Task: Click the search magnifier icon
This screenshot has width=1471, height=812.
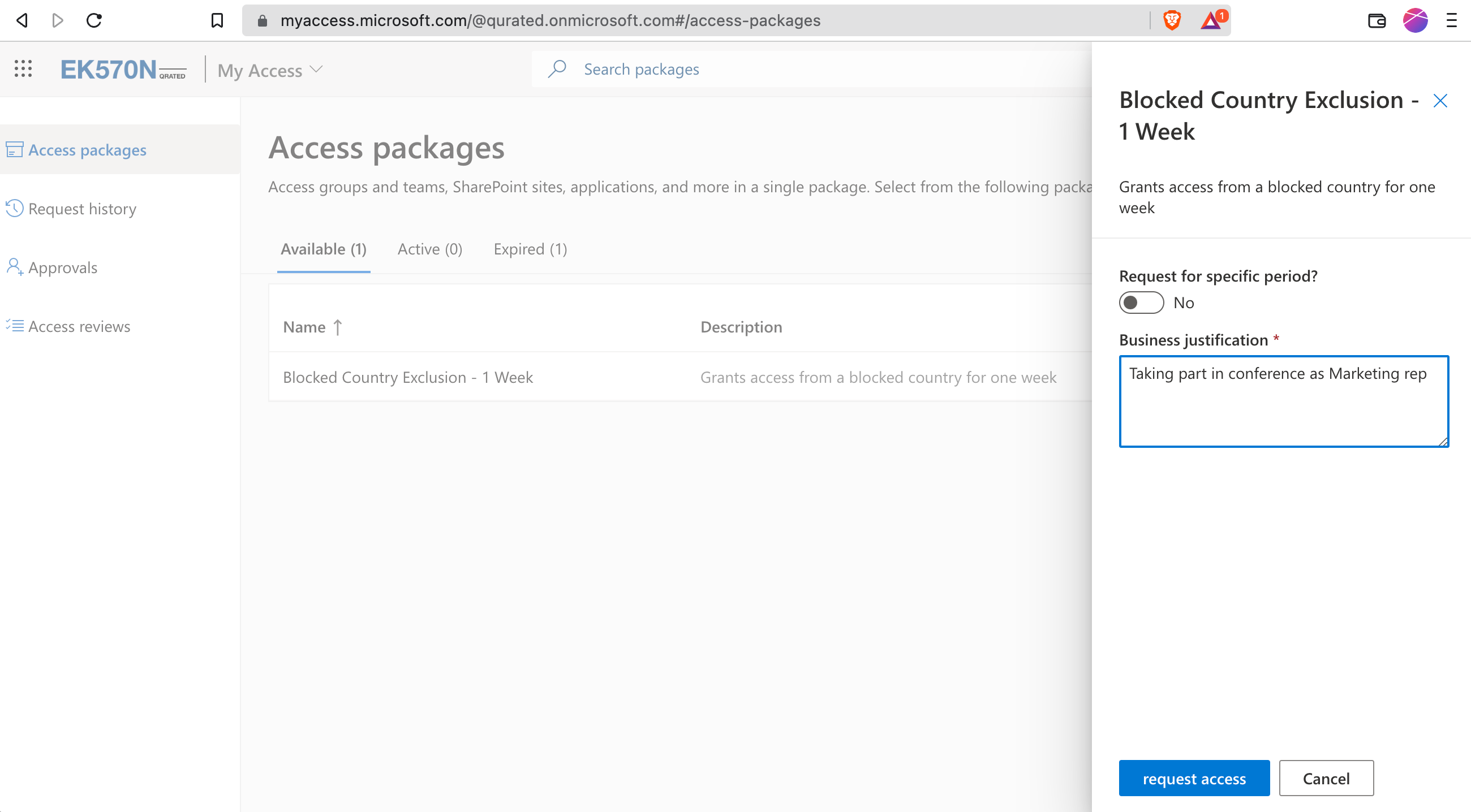Action: pyautogui.click(x=557, y=69)
